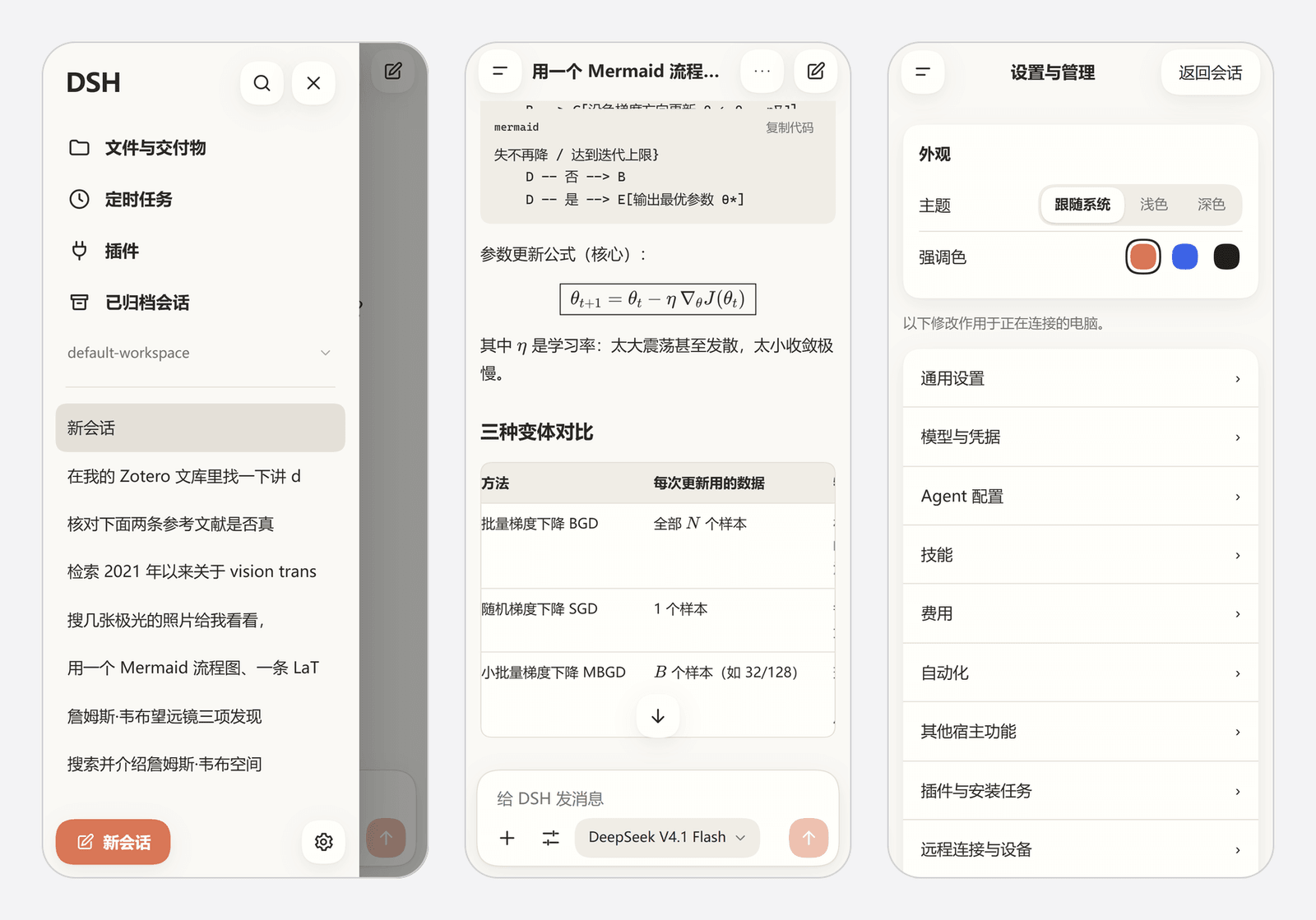Click table cell 随机梯度下降 SGD
The image size is (1316, 920).
pos(540,609)
